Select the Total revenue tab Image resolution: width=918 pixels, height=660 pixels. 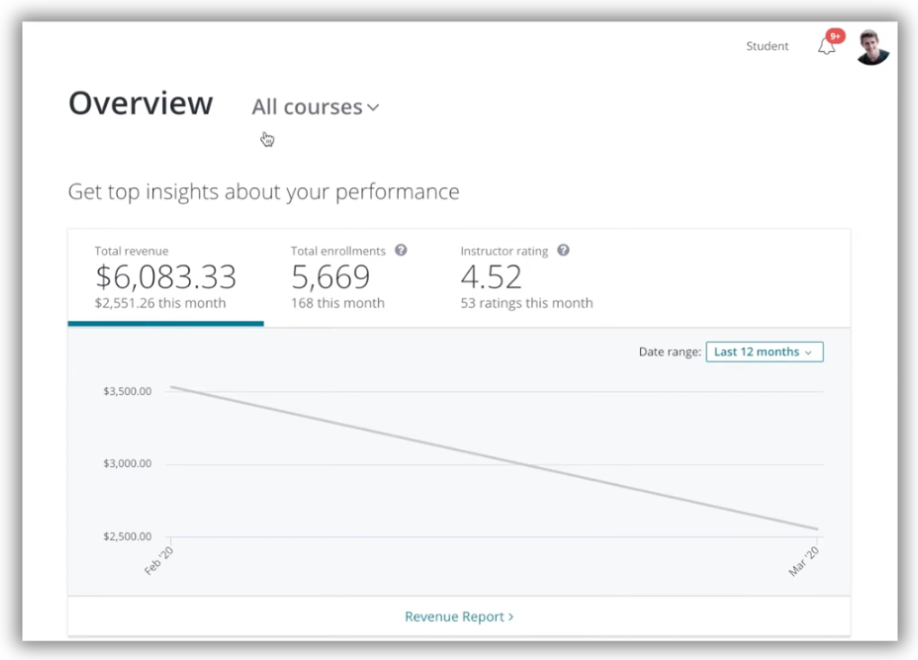coord(166,278)
